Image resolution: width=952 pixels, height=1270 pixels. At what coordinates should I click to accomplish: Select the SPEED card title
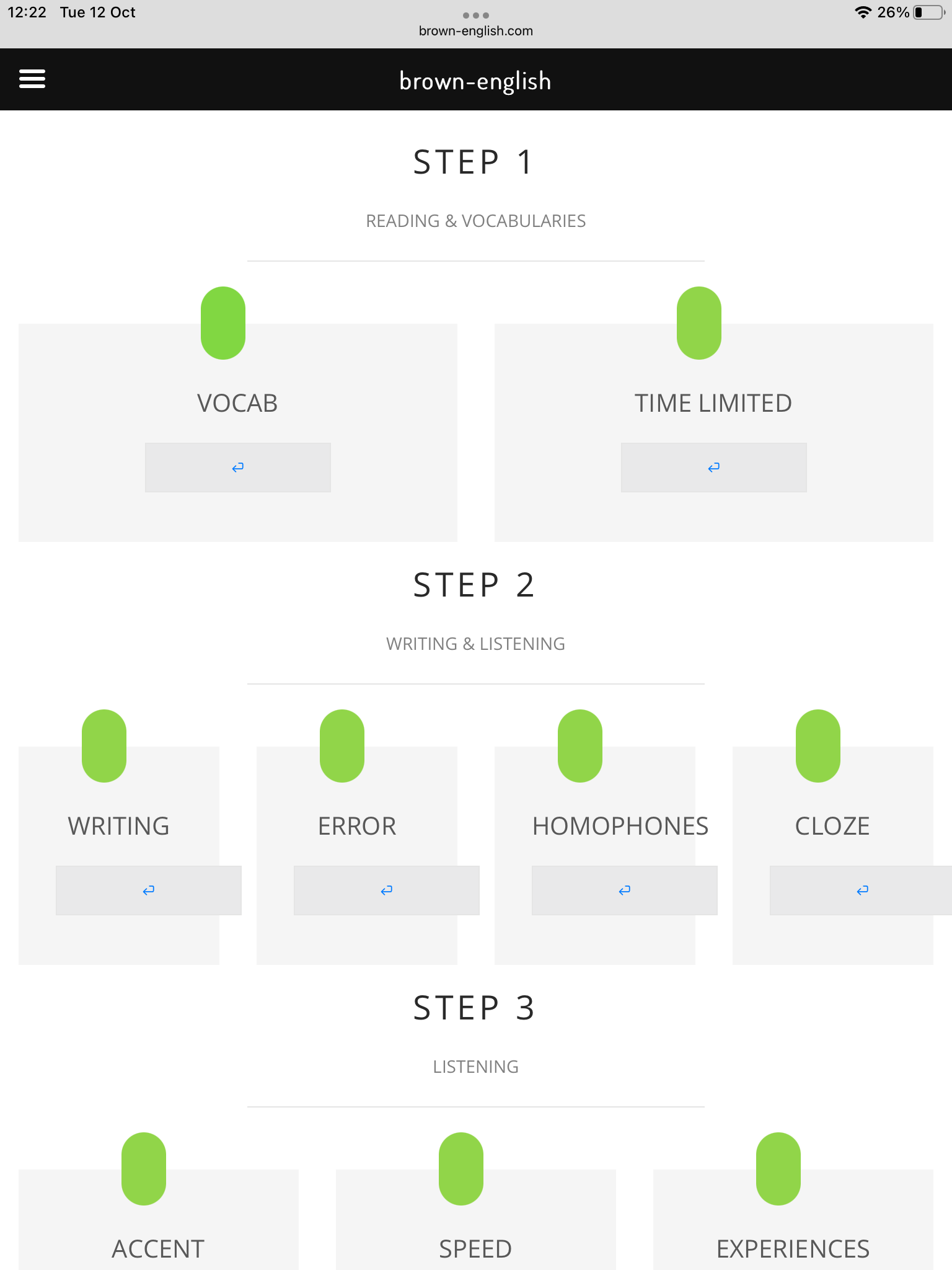[475, 1249]
